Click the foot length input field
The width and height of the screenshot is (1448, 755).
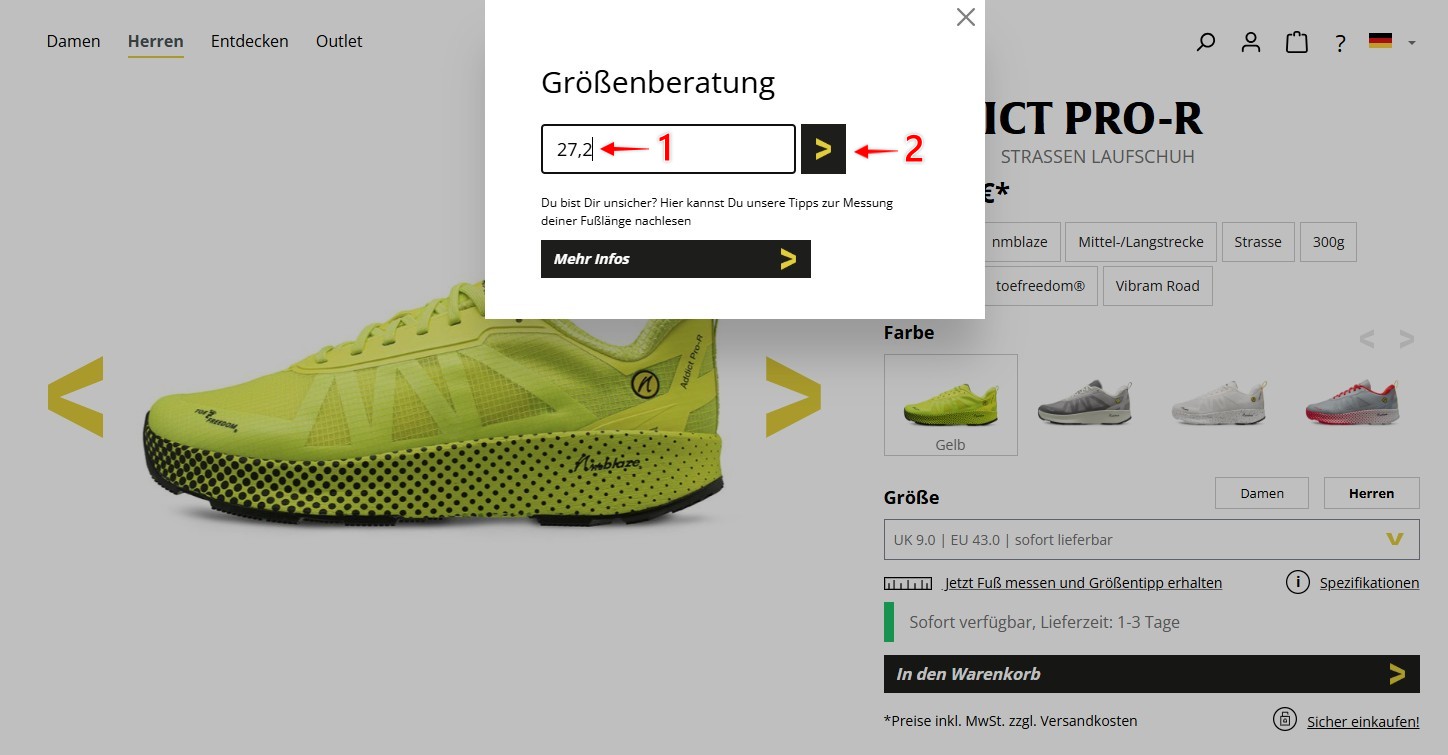click(668, 149)
